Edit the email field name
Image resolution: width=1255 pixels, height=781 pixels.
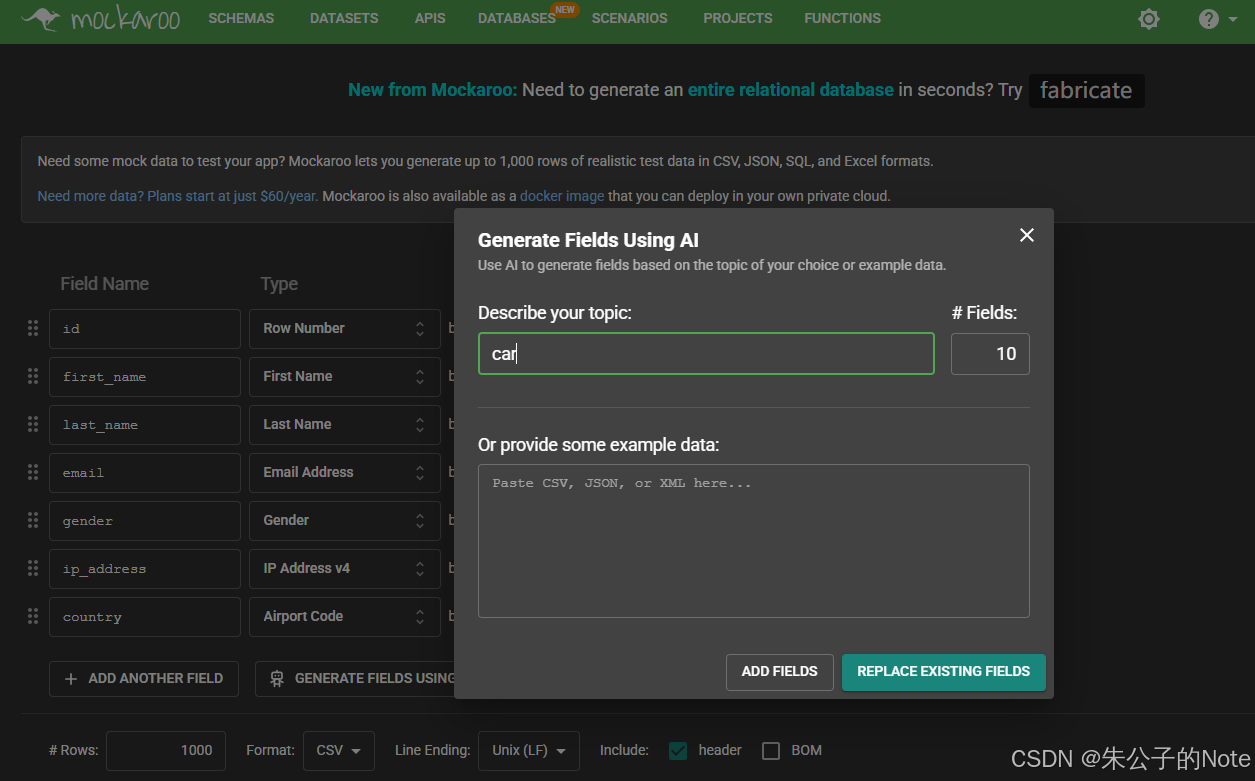click(145, 472)
